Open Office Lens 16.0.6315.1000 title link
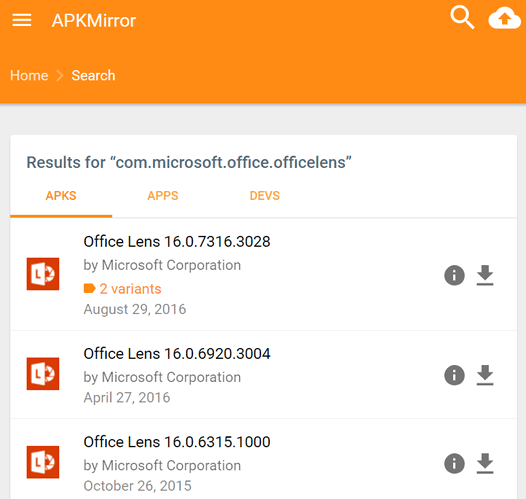This screenshot has width=526, height=499. click(177, 442)
